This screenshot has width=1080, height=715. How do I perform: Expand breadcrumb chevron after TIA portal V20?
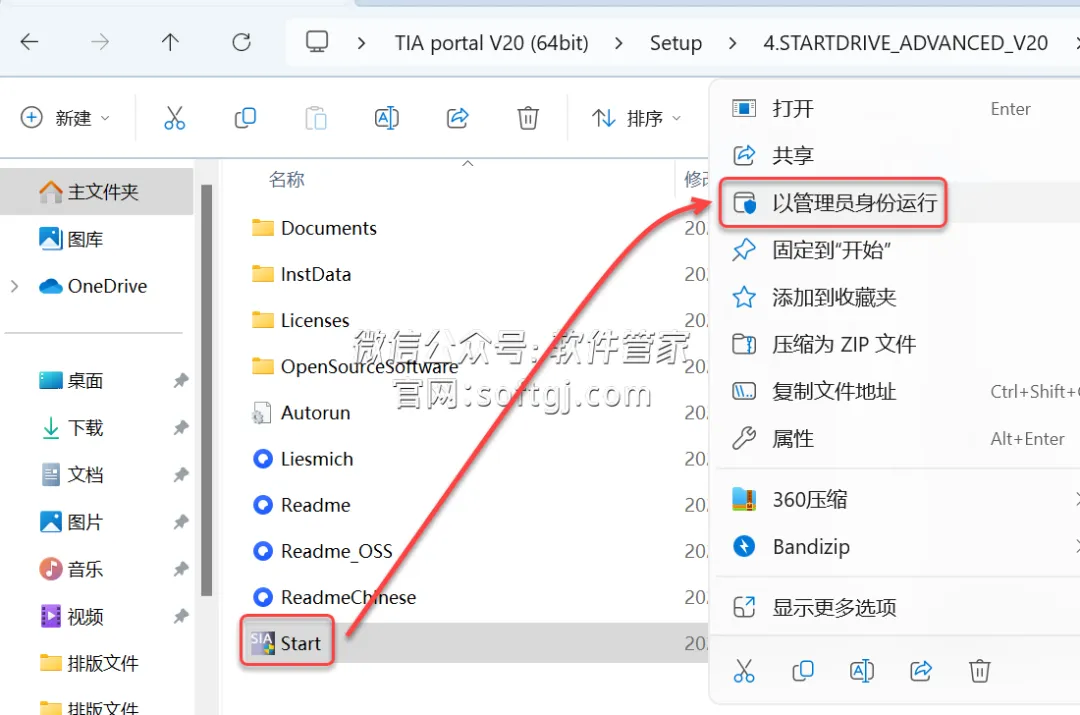[619, 43]
